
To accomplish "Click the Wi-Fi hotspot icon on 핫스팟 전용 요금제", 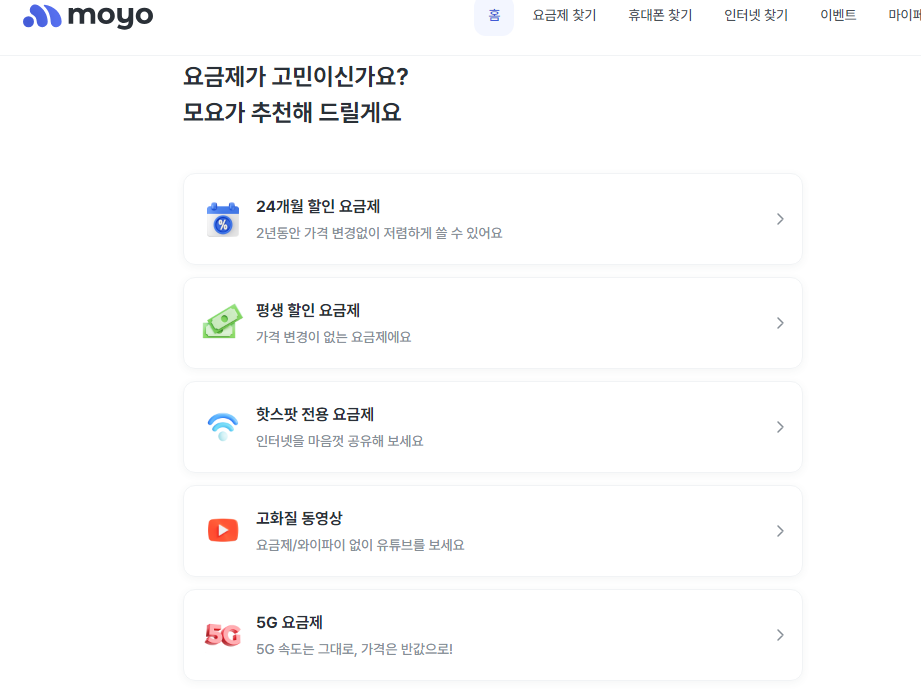I will click(x=223, y=426).
